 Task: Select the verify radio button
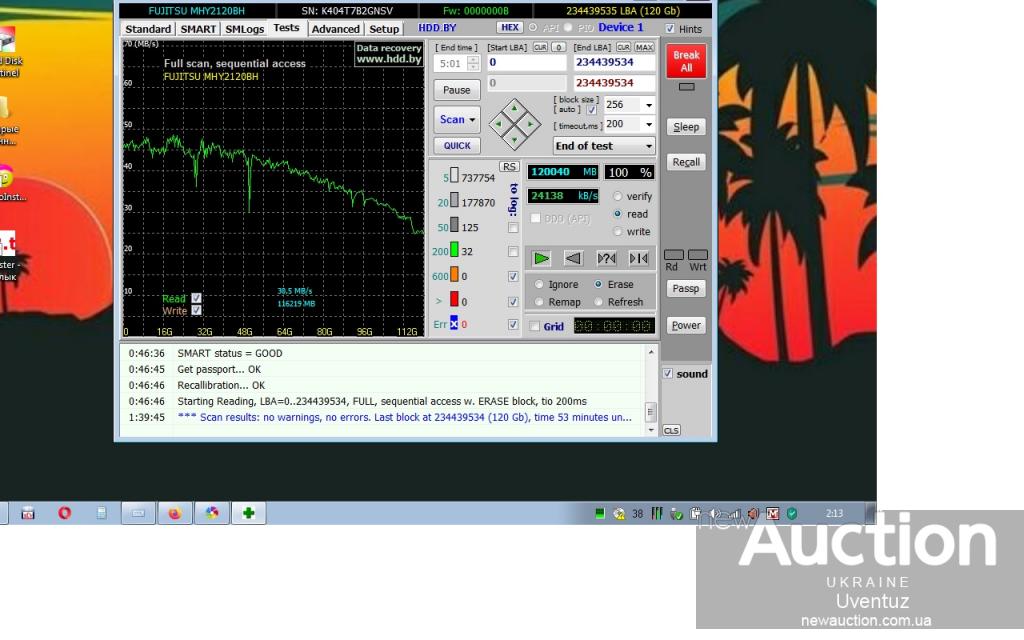tap(617, 196)
